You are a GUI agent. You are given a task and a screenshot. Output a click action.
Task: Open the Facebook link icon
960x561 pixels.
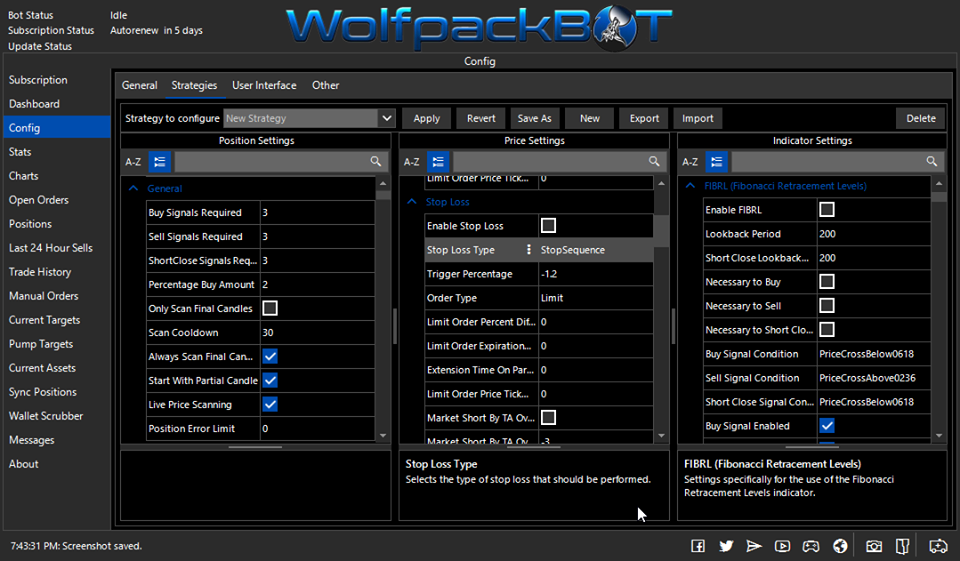698,546
